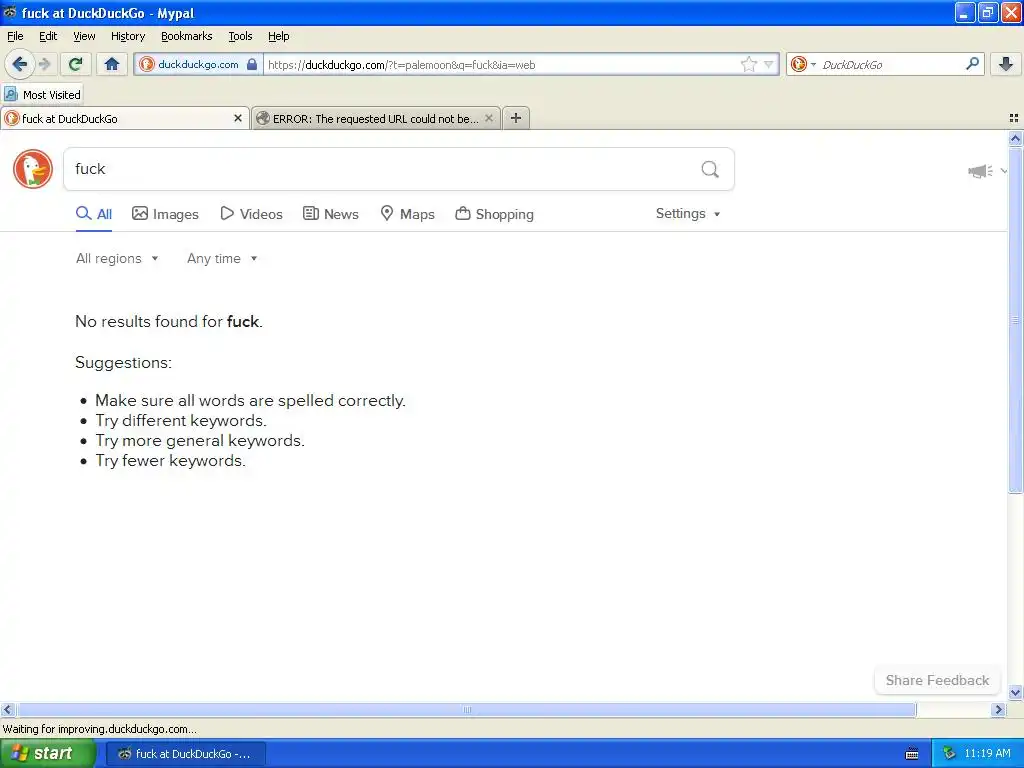Switch to Videos results
Screen dimensions: 1024x768
(x=251, y=214)
